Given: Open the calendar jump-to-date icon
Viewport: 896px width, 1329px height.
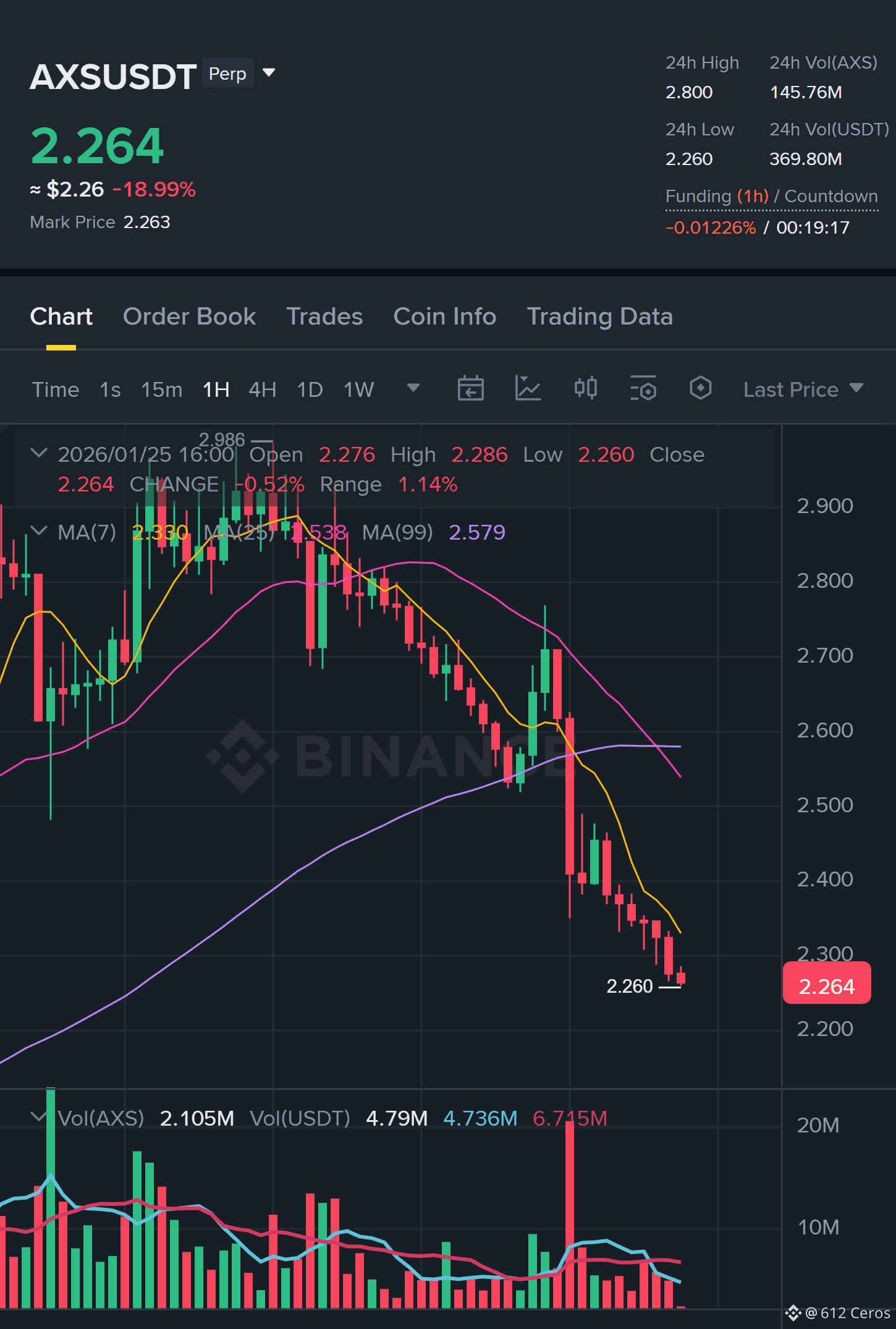Looking at the screenshot, I should point(470,389).
